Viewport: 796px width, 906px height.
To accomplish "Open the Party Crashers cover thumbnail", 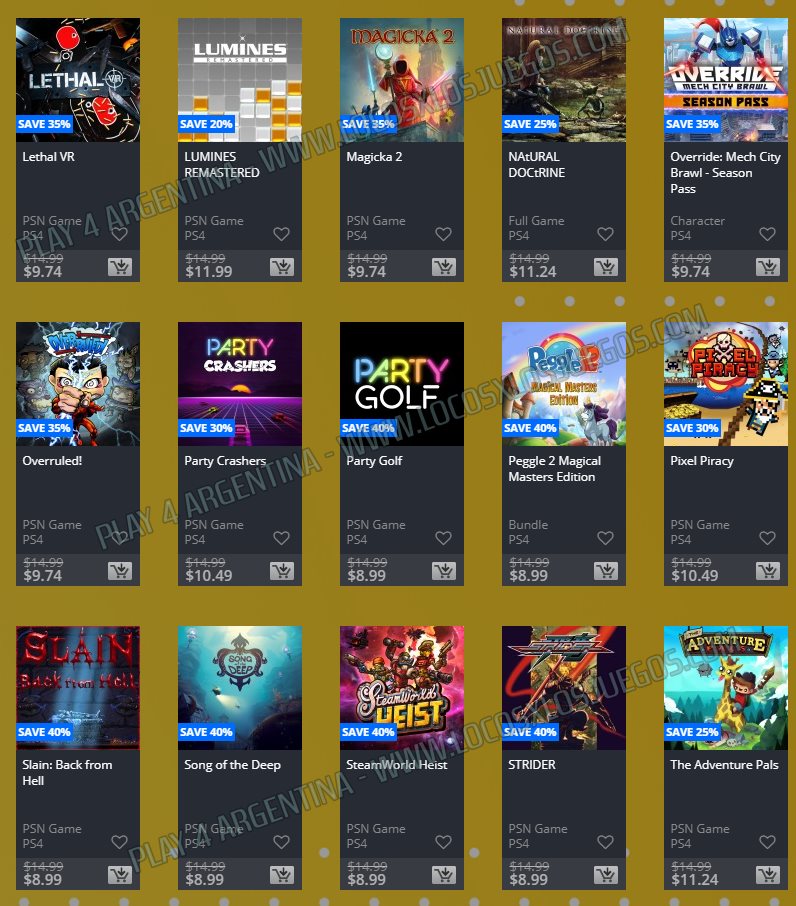I will (240, 384).
